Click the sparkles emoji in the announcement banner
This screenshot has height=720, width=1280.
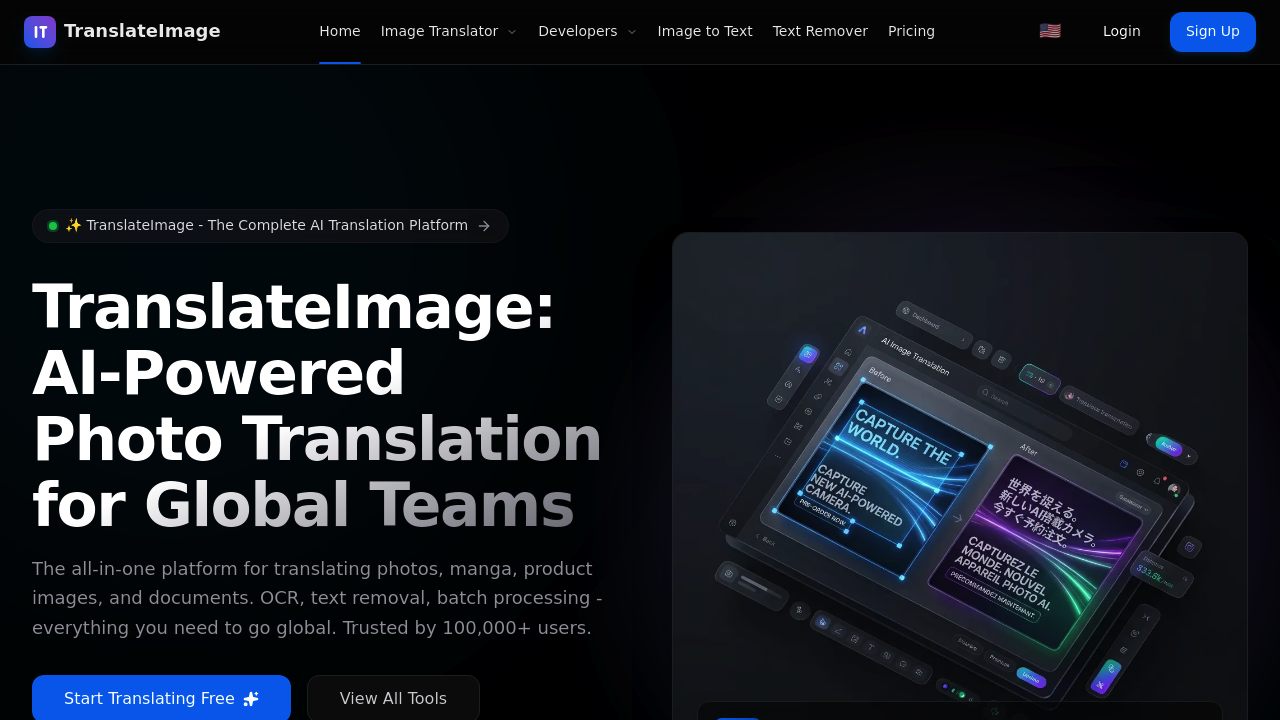click(x=73, y=225)
